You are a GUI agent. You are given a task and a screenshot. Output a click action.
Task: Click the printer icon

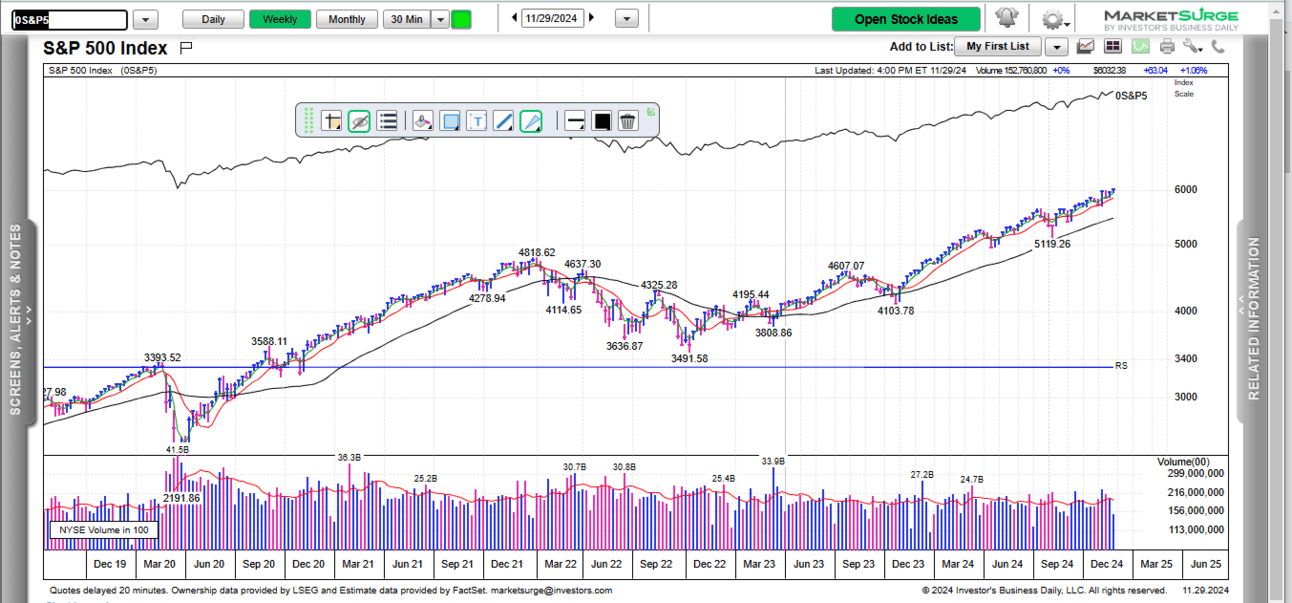pos(1167,46)
